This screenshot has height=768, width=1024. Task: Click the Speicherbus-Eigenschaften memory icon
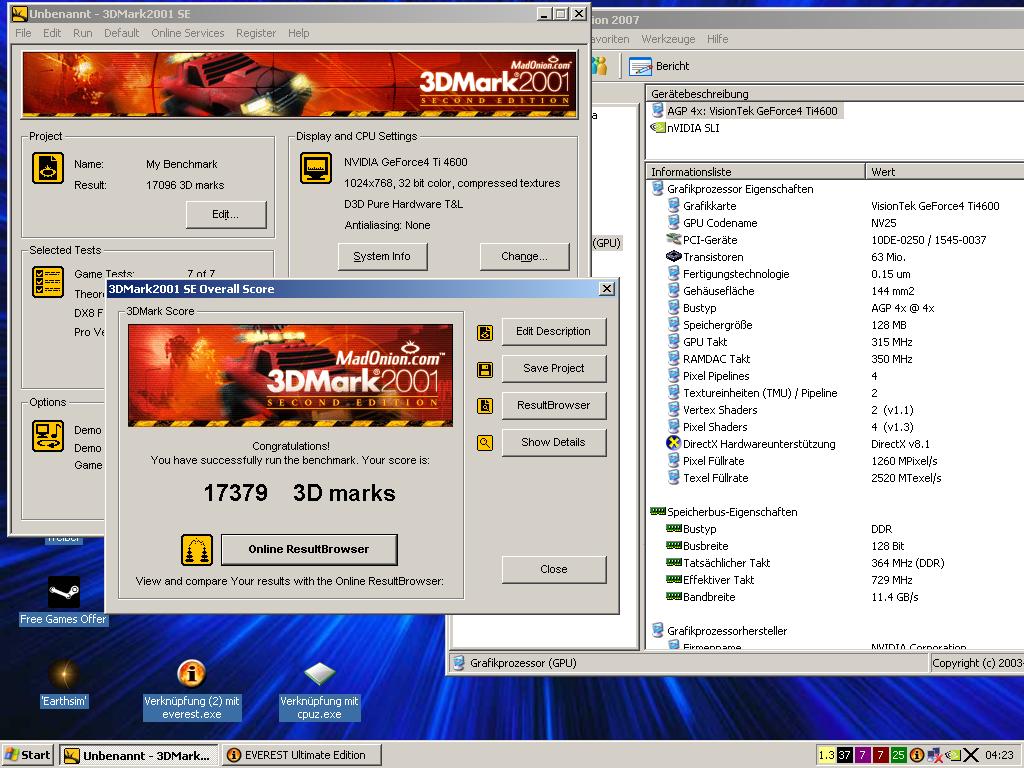point(658,511)
